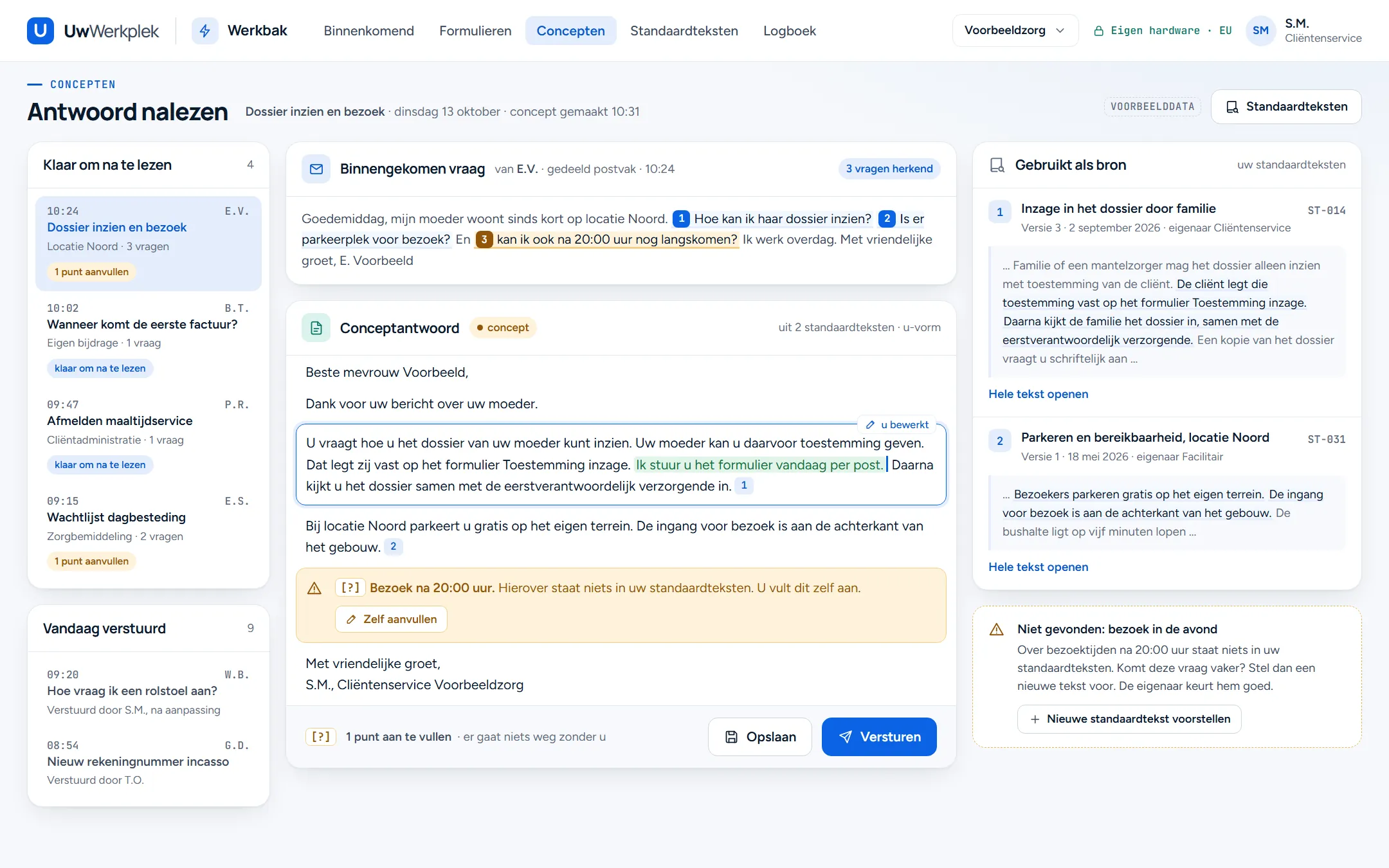1389x868 pixels.
Task: Switch to the Formulieren tab
Action: pos(475,31)
